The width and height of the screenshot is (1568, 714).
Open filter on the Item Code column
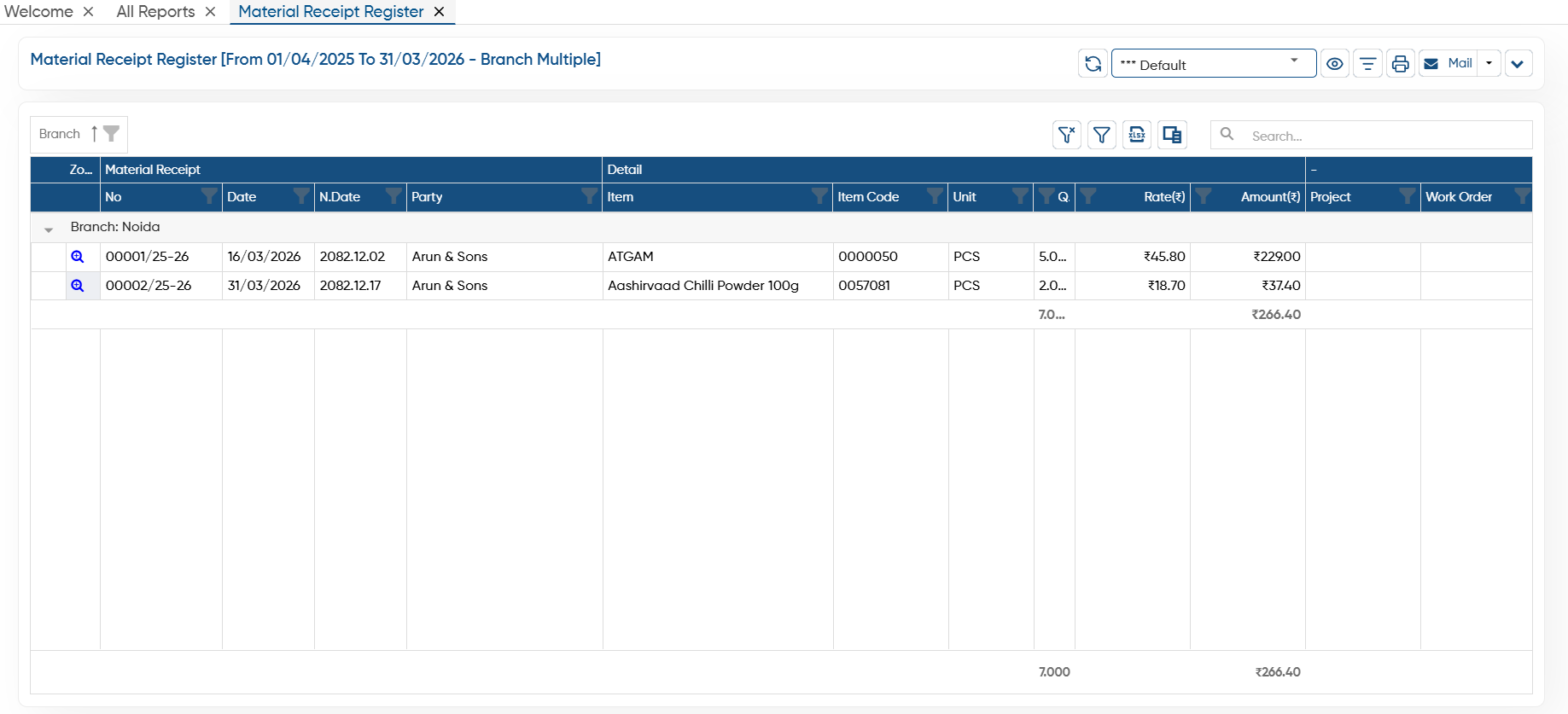936,196
